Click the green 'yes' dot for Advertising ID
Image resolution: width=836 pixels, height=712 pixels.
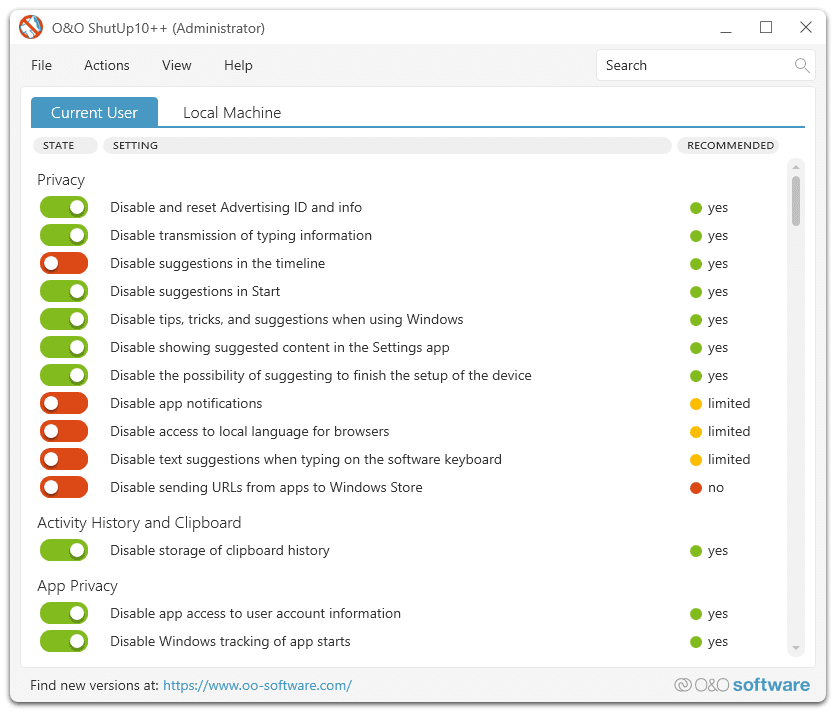click(696, 208)
